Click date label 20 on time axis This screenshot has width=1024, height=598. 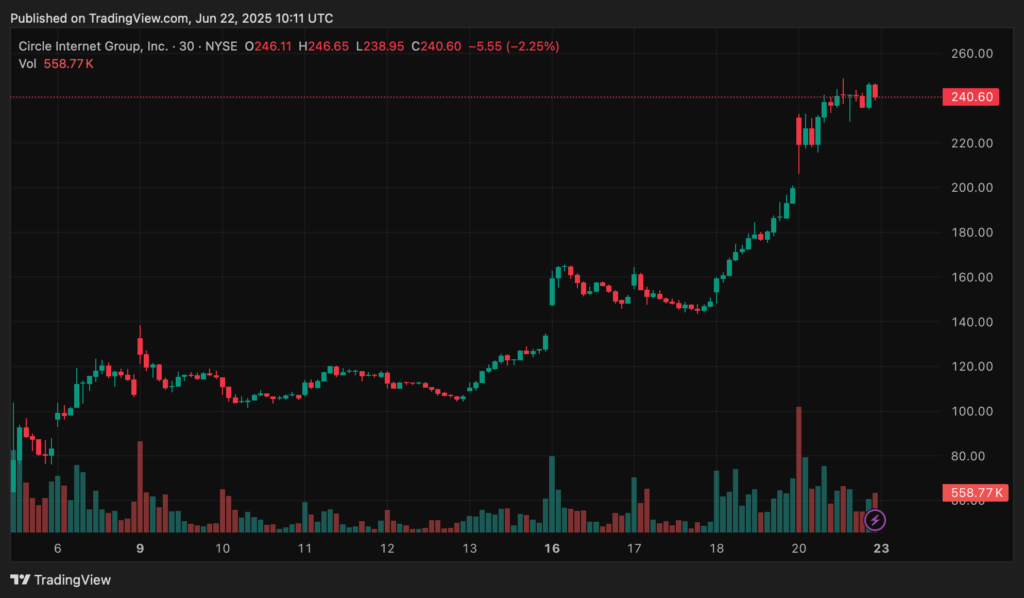tap(799, 548)
